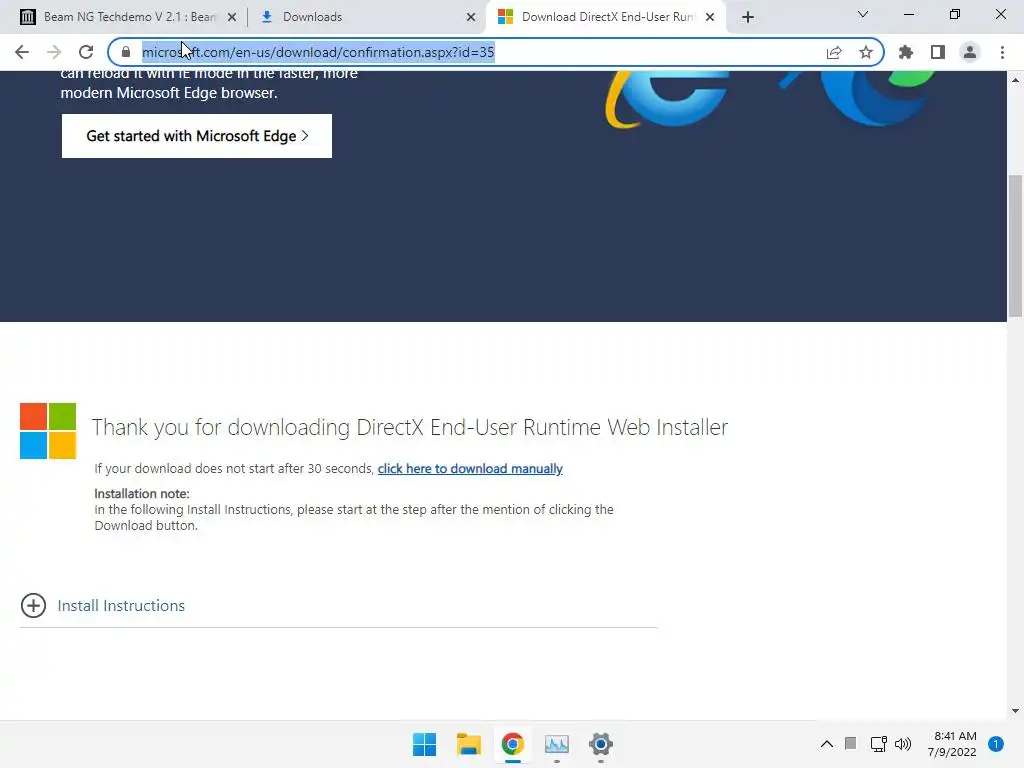Click here to download manually link
Screen dimensions: 1024x768
470,469
